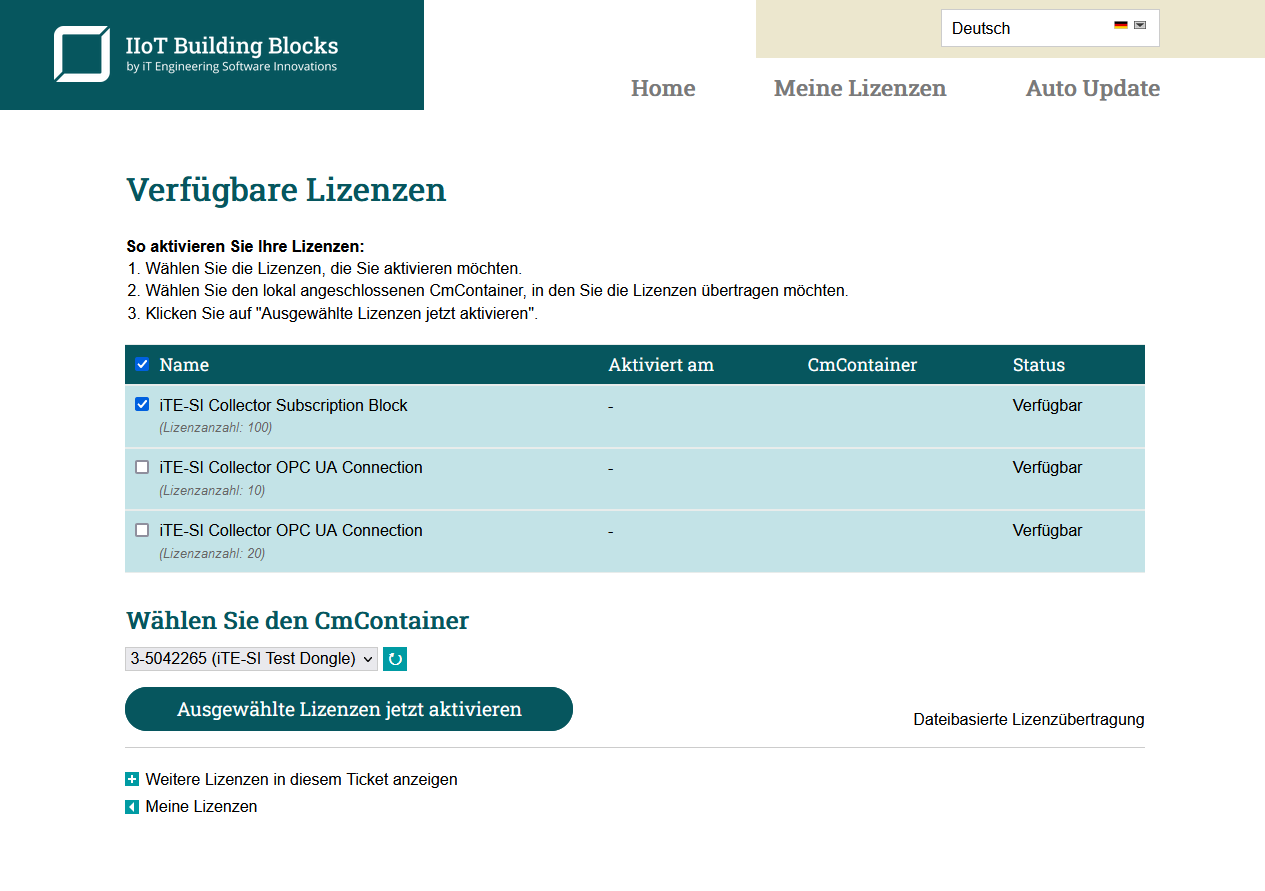Open the Deutsch language dropdown
The image size is (1265, 891).
tap(1049, 28)
